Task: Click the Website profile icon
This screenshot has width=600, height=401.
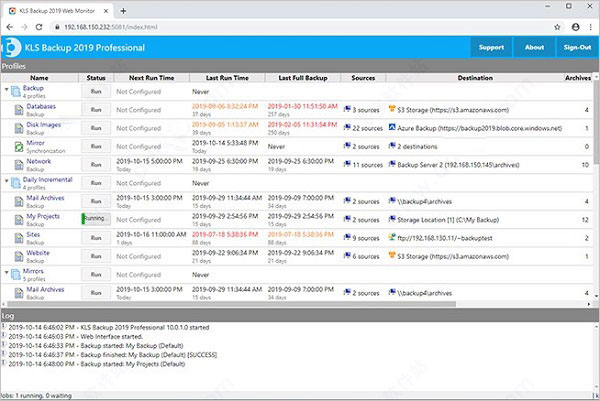Action: pos(19,256)
